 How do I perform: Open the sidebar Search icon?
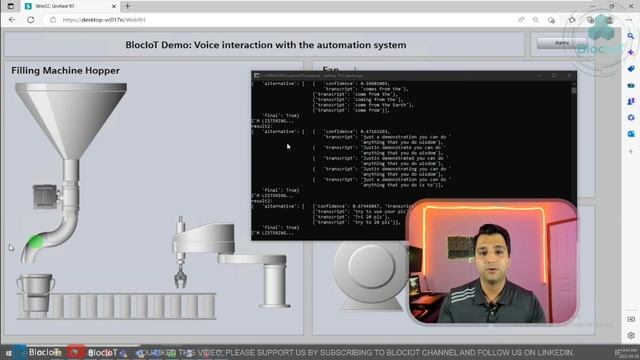[x=631, y=36]
